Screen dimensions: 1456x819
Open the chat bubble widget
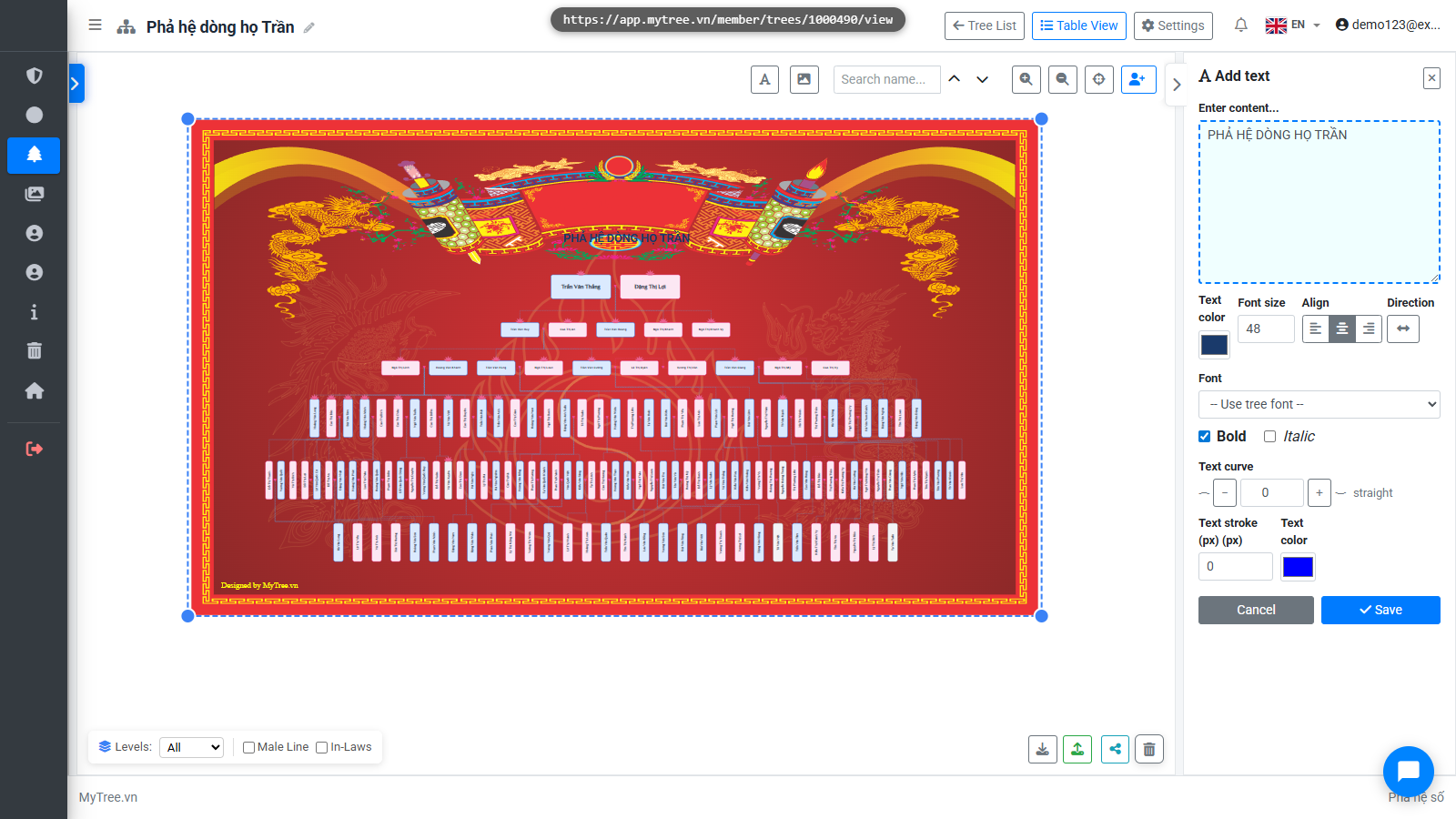pyautogui.click(x=1408, y=772)
